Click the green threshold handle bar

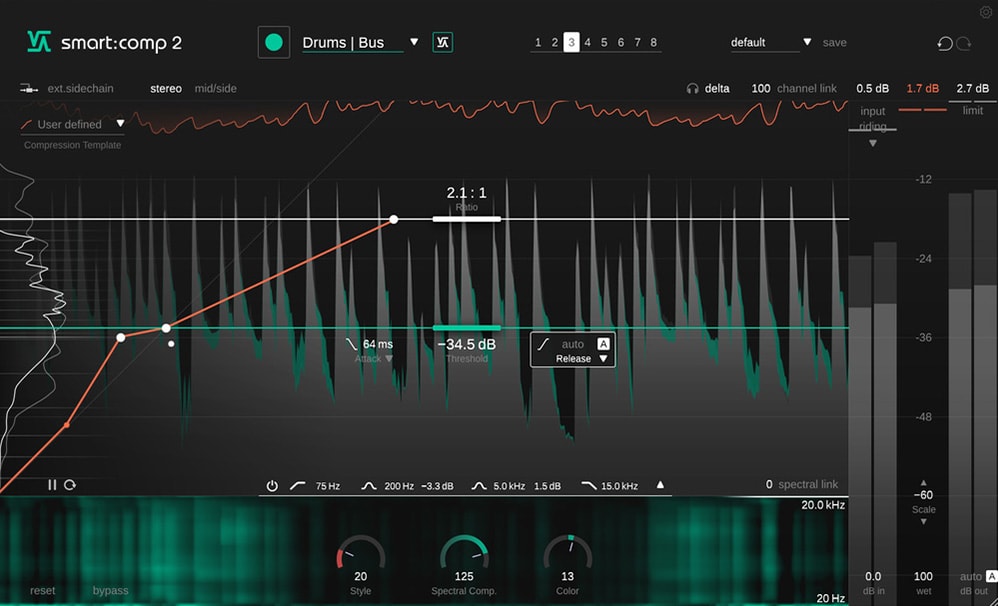pos(467,328)
